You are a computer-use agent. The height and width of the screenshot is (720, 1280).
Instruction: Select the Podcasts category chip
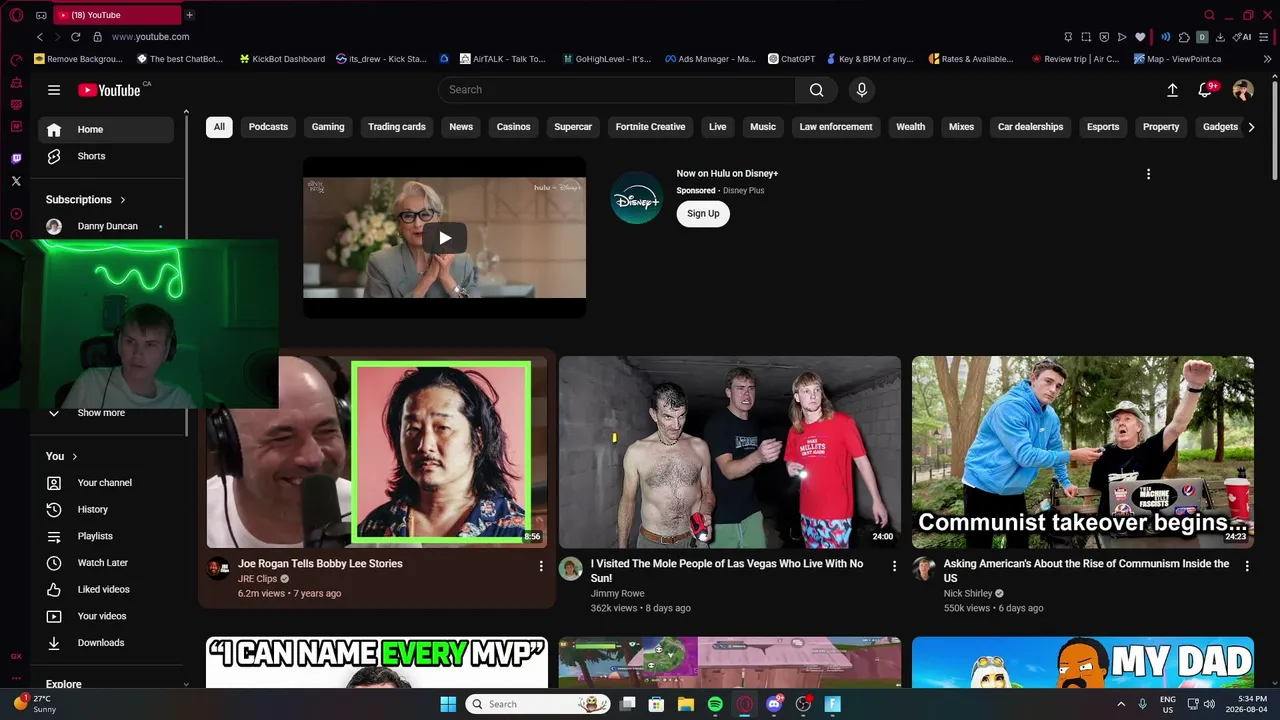click(x=268, y=127)
